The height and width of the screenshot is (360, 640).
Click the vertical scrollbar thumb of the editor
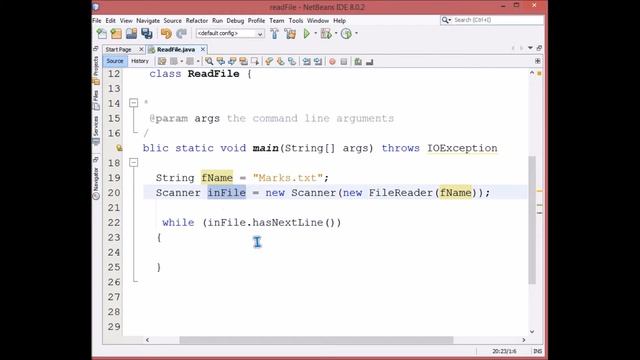(x=532, y=220)
